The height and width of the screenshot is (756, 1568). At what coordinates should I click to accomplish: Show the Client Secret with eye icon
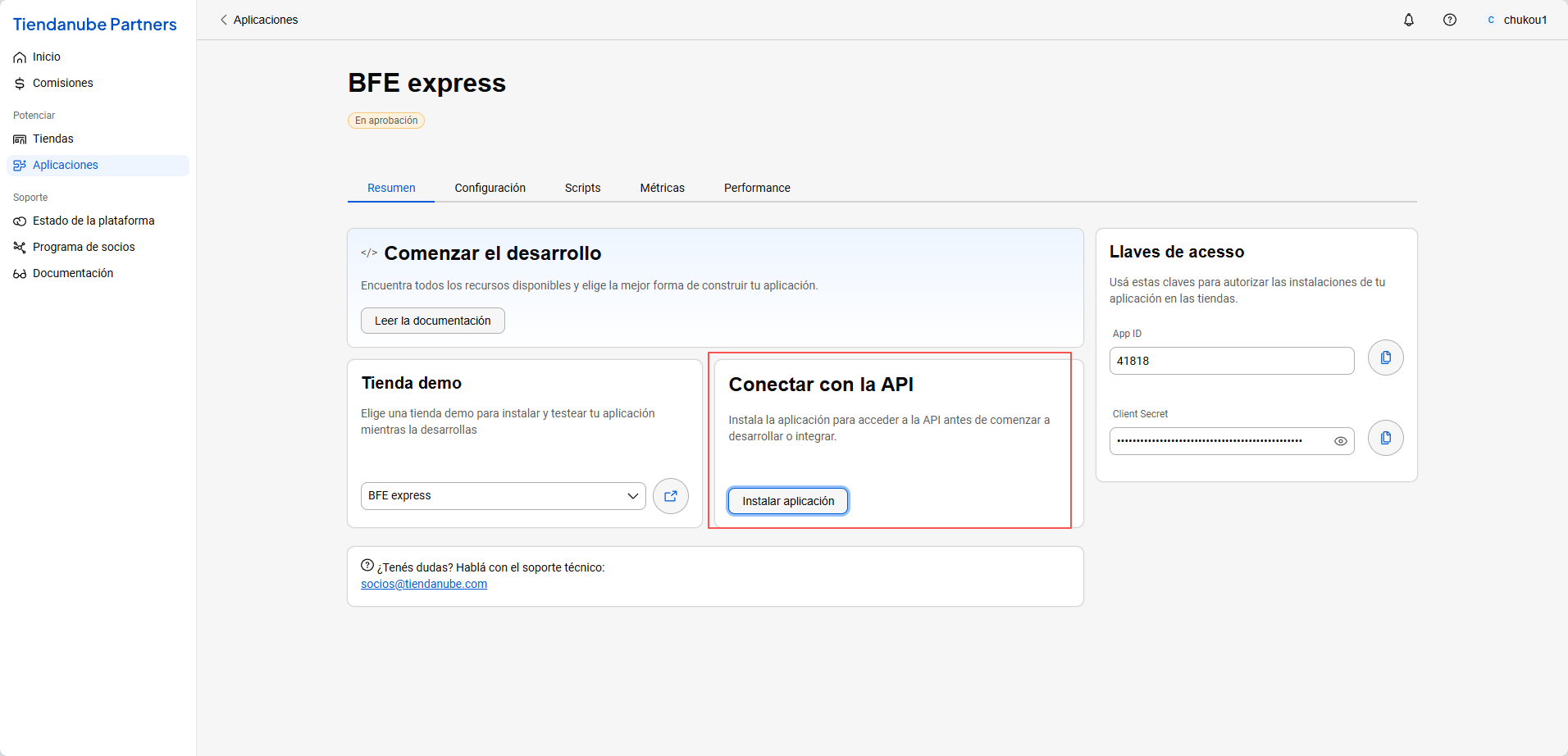click(x=1341, y=441)
